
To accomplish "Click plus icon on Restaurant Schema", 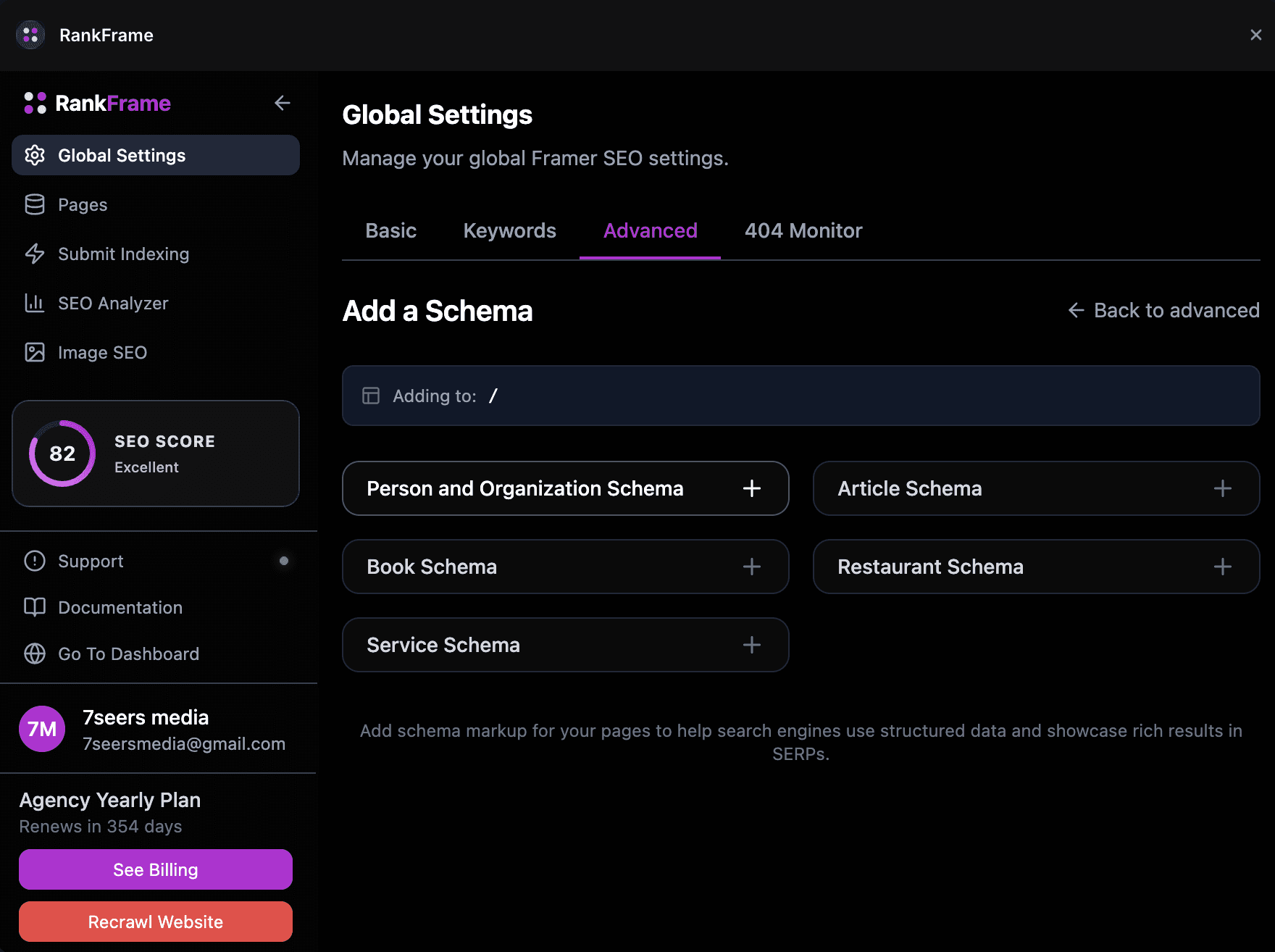I will (x=1223, y=567).
